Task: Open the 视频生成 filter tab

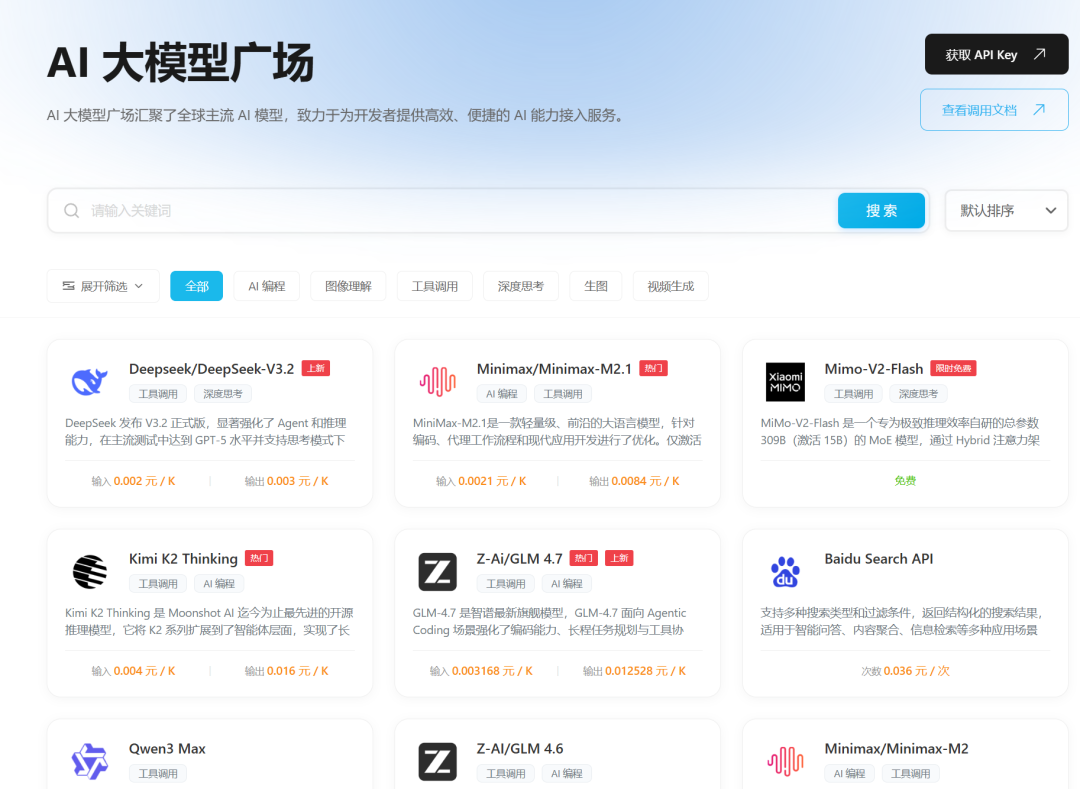Action: coord(670,286)
